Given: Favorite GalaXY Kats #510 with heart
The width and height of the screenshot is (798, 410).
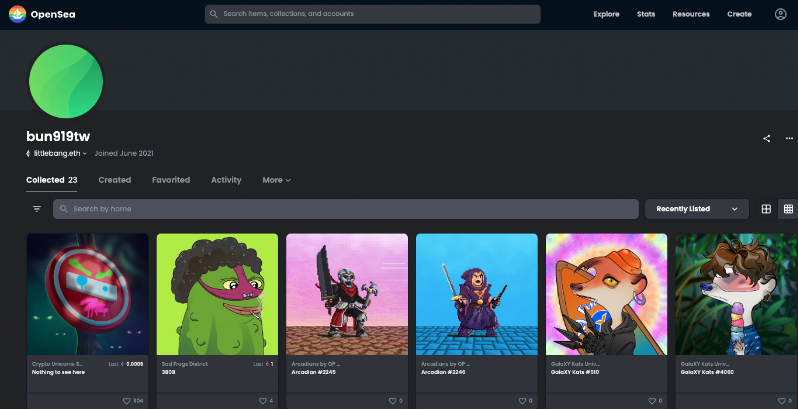Looking at the screenshot, I should pyautogui.click(x=652, y=401).
